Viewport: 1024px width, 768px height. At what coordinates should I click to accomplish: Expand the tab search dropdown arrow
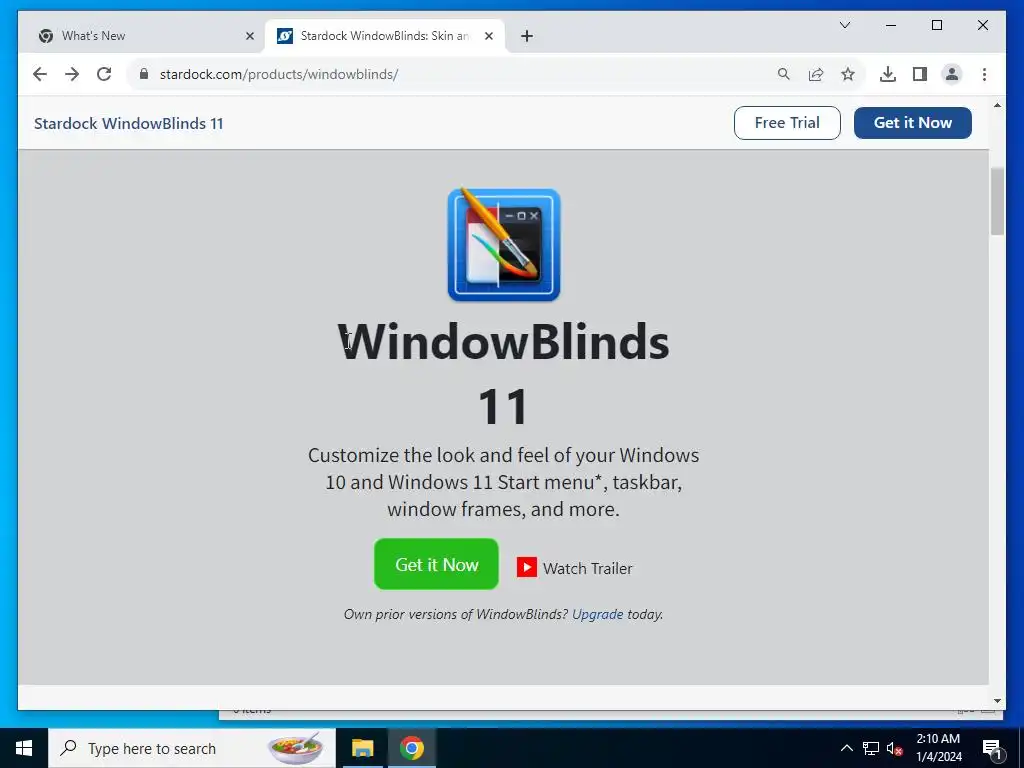click(x=844, y=25)
